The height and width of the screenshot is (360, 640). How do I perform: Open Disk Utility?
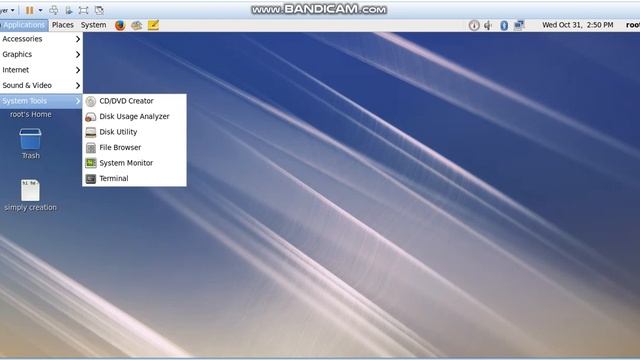coord(134,132)
